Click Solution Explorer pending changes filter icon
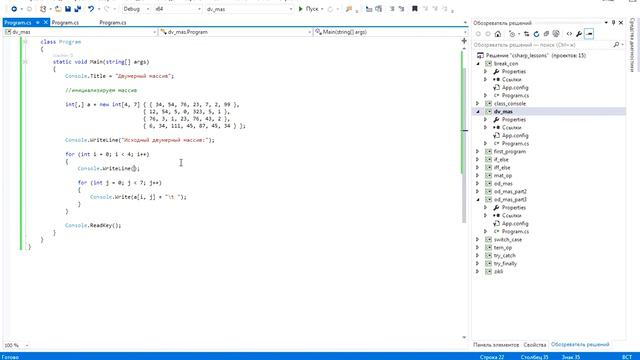Viewport: 640px width, 360px height. (513, 34)
